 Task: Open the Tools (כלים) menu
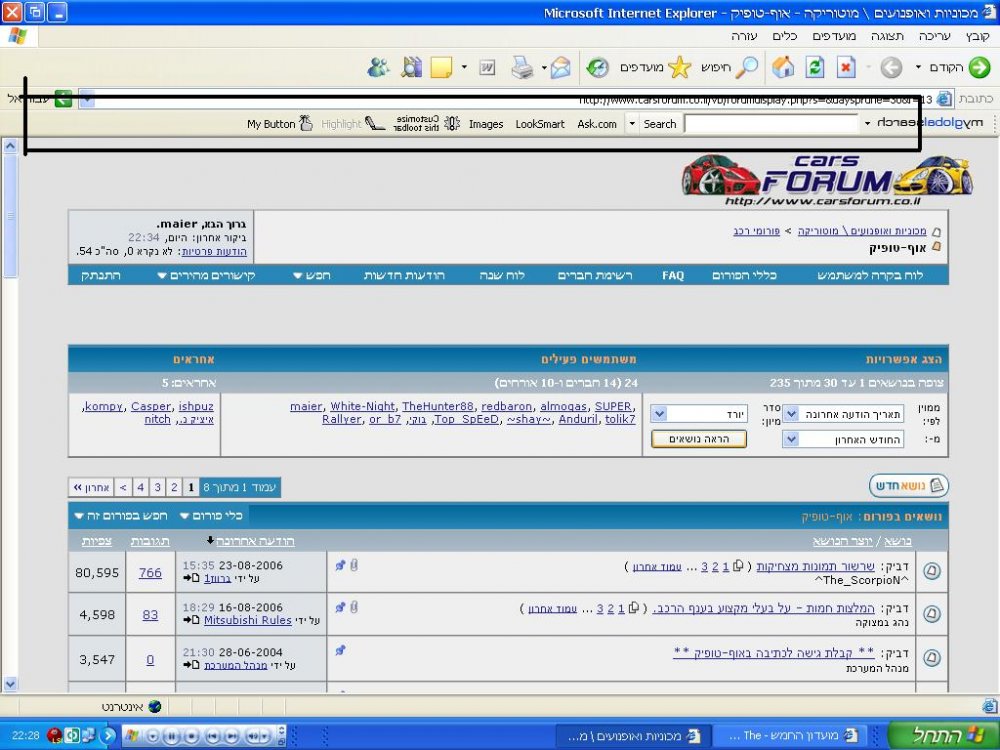tap(784, 36)
